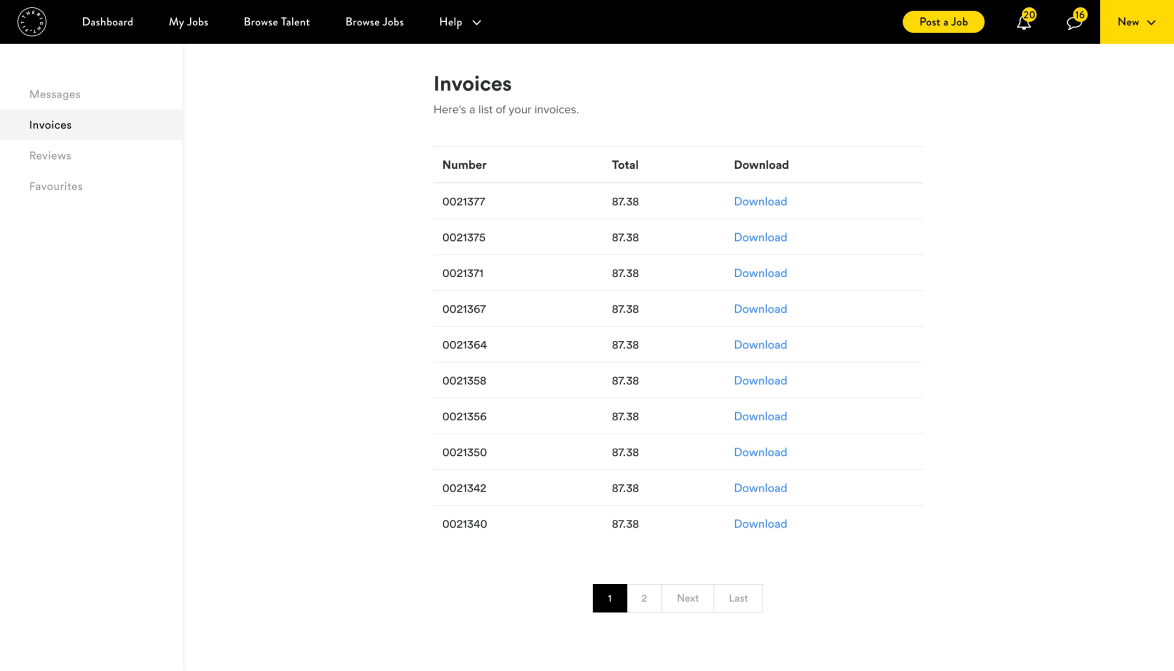Download invoice 0021342
The height and width of the screenshot is (671, 1174).
[760, 488]
